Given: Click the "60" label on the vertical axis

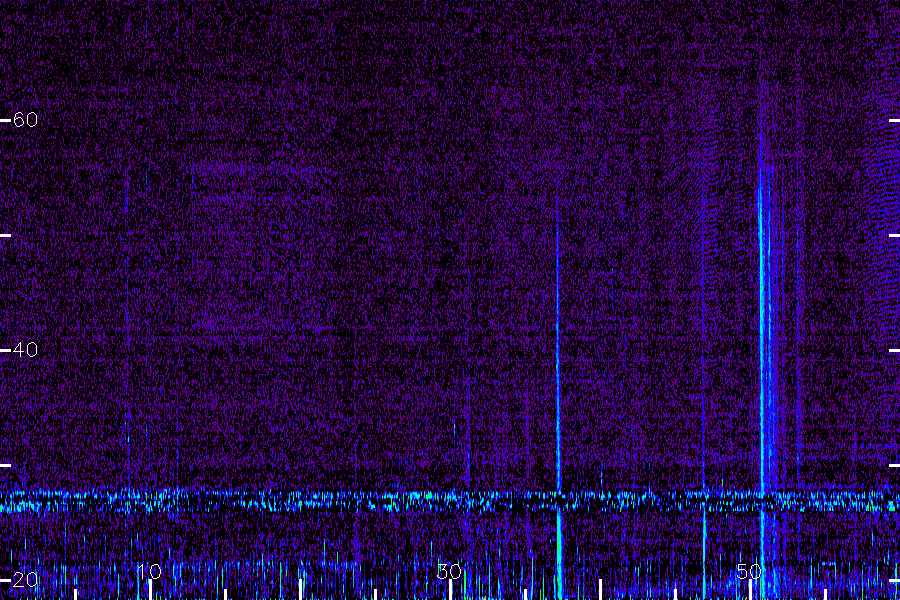Looking at the screenshot, I should [x=25, y=119].
